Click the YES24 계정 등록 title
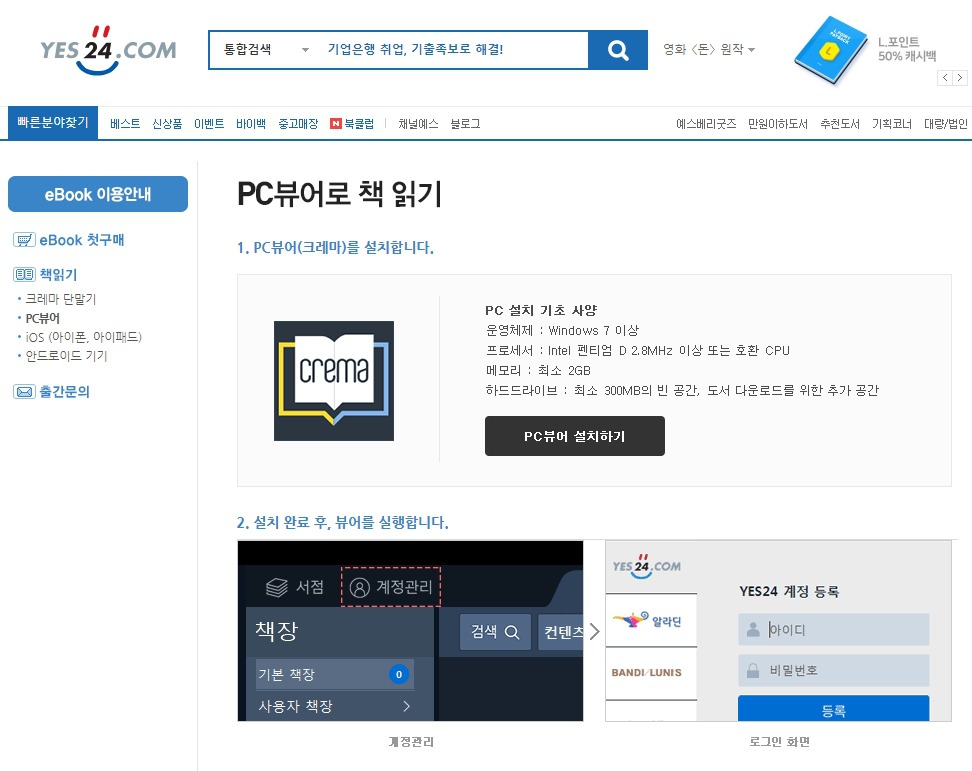The height and width of the screenshot is (771, 972). (x=789, y=591)
